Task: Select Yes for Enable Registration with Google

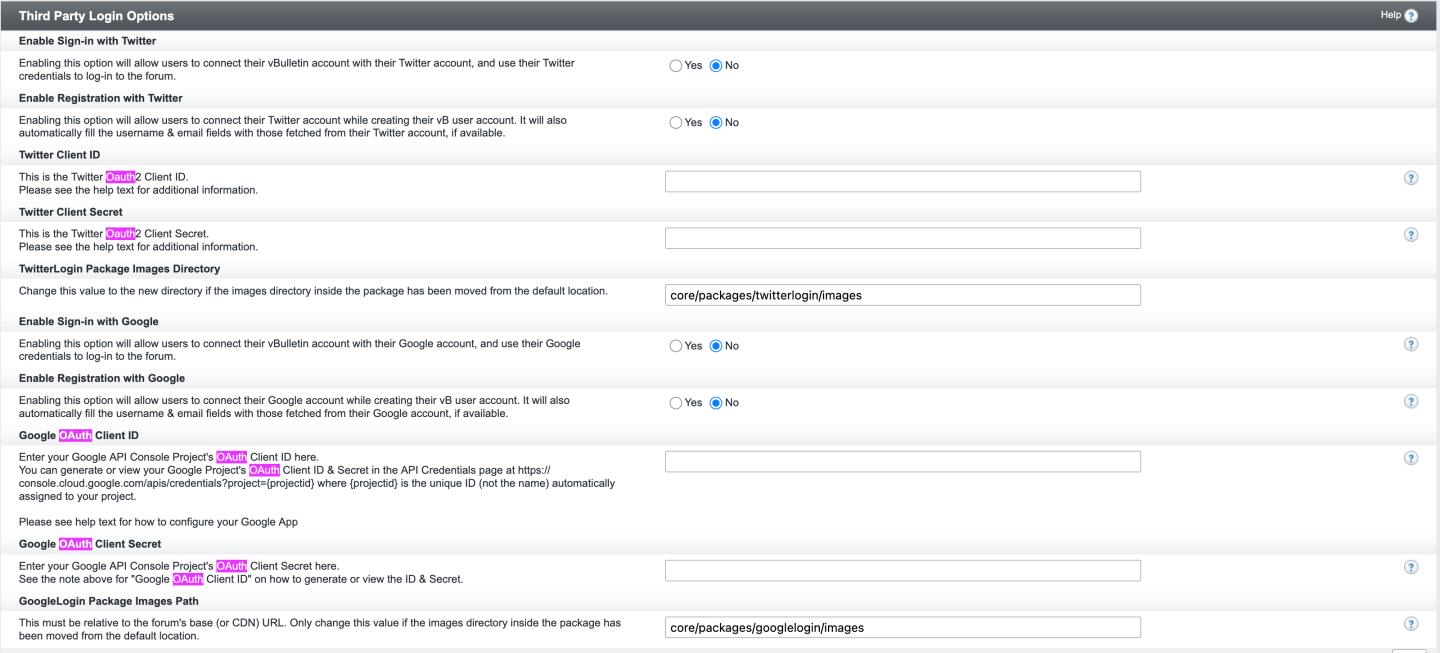Action: (676, 403)
